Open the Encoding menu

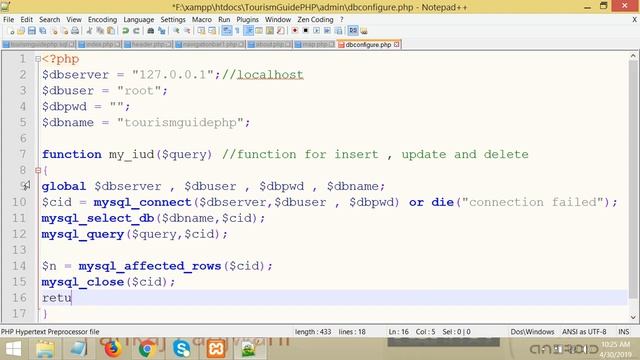102,20
